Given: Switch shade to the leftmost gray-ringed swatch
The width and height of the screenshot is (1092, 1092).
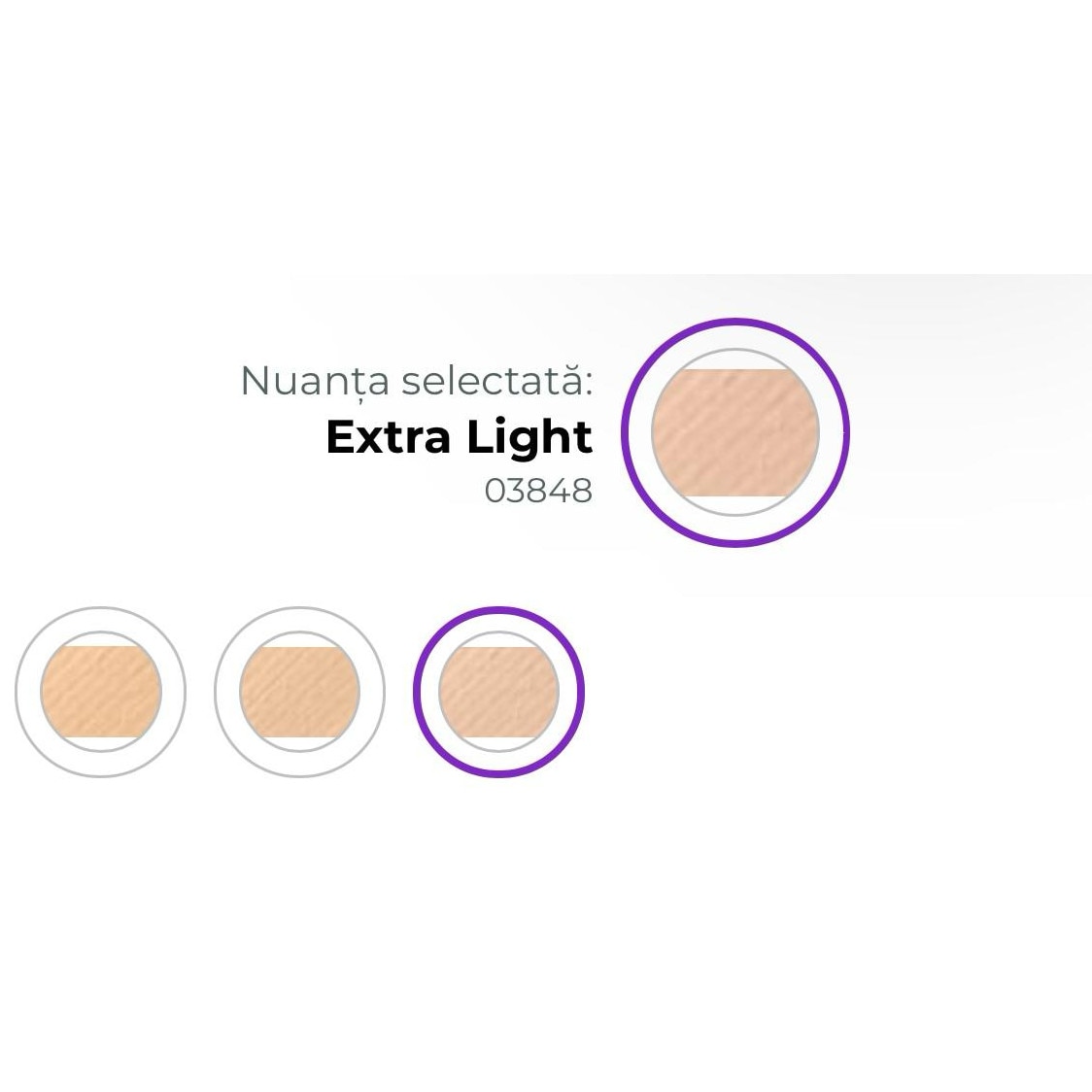Looking at the screenshot, I should (x=101, y=693).
